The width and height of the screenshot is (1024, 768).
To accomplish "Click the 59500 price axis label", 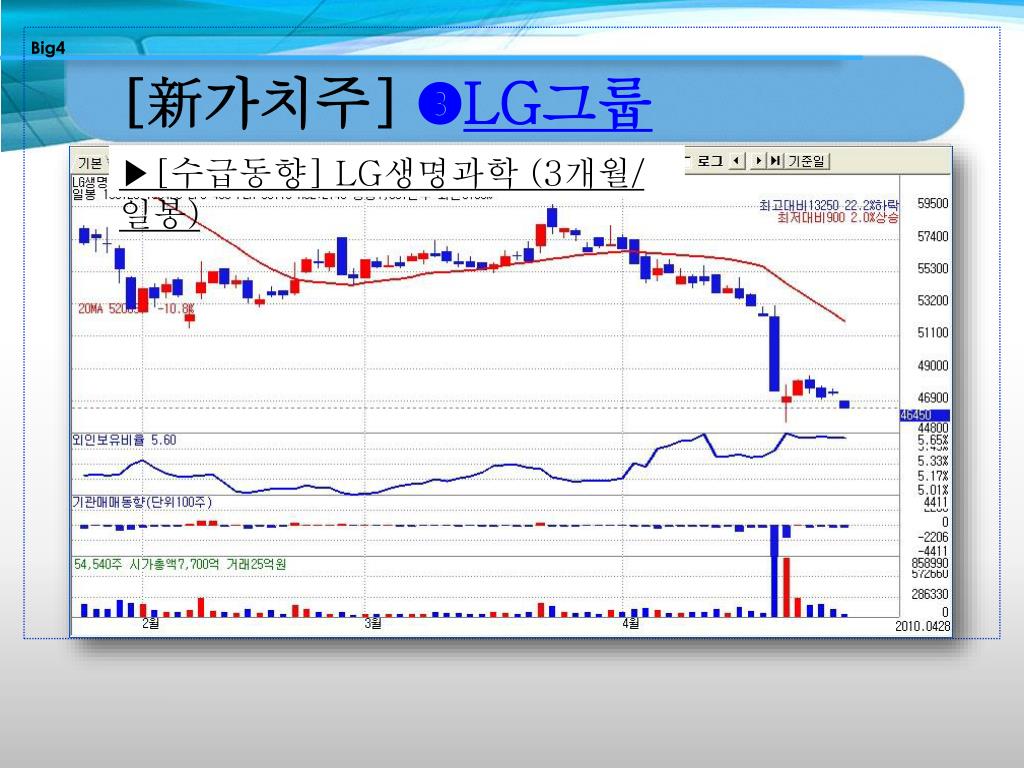I will 933,204.
